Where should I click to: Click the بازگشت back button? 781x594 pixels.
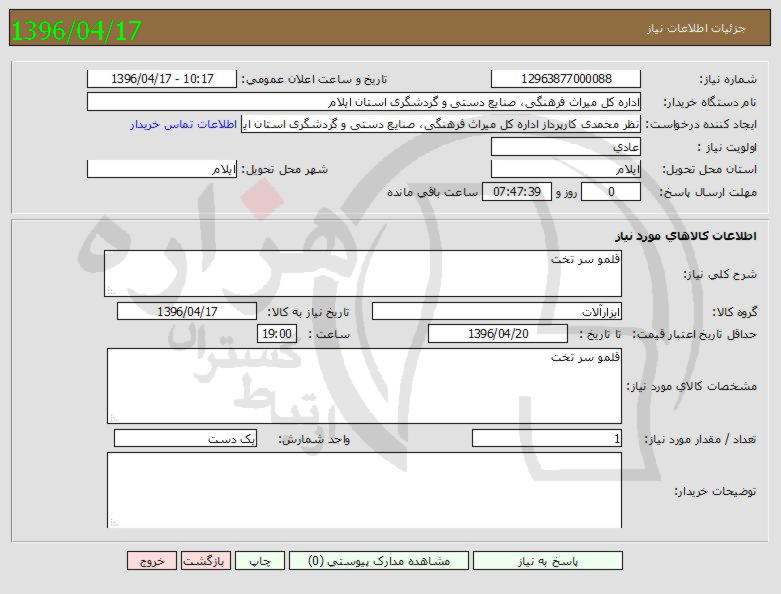coord(206,561)
